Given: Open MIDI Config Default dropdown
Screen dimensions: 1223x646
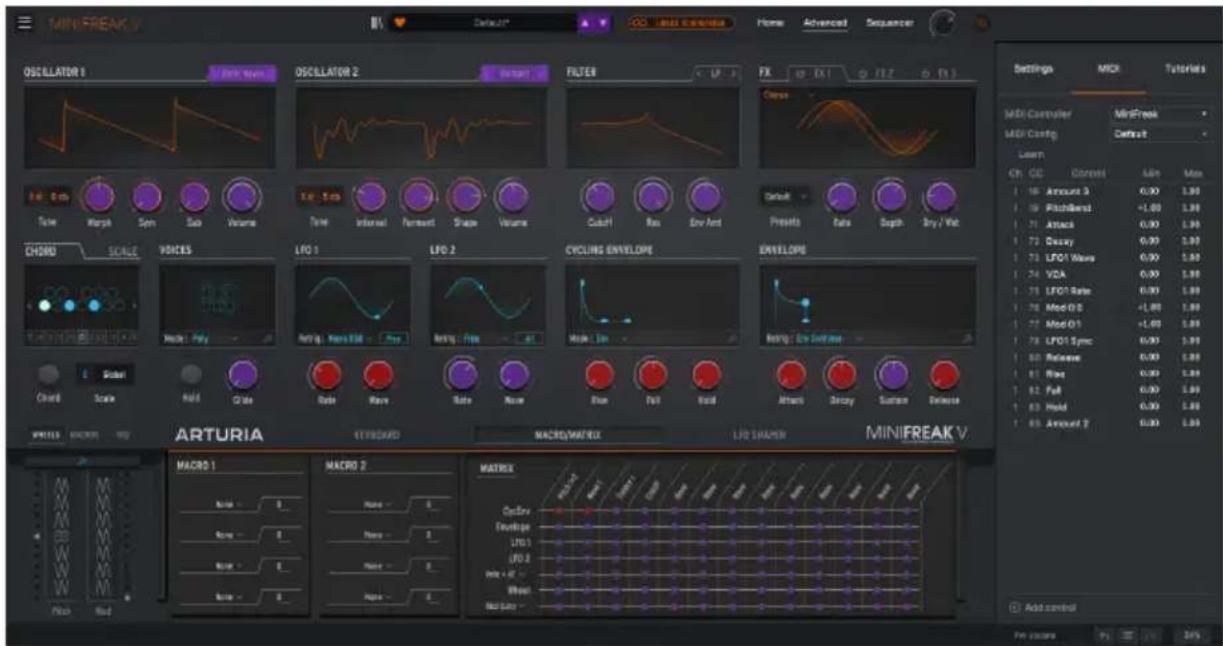Looking at the screenshot, I should pyautogui.click(x=1160, y=133).
